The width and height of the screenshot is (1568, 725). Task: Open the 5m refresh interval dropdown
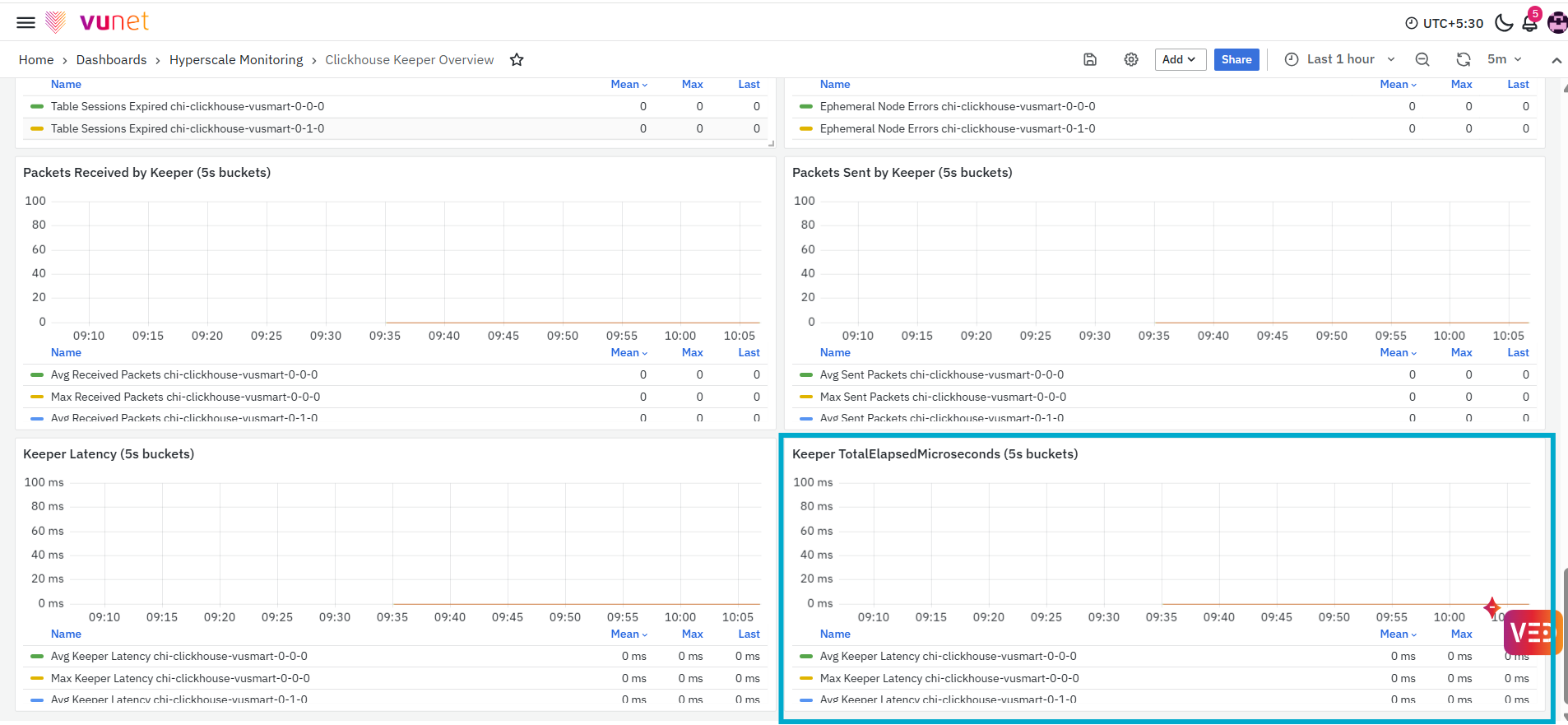pyautogui.click(x=1505, y=59)
